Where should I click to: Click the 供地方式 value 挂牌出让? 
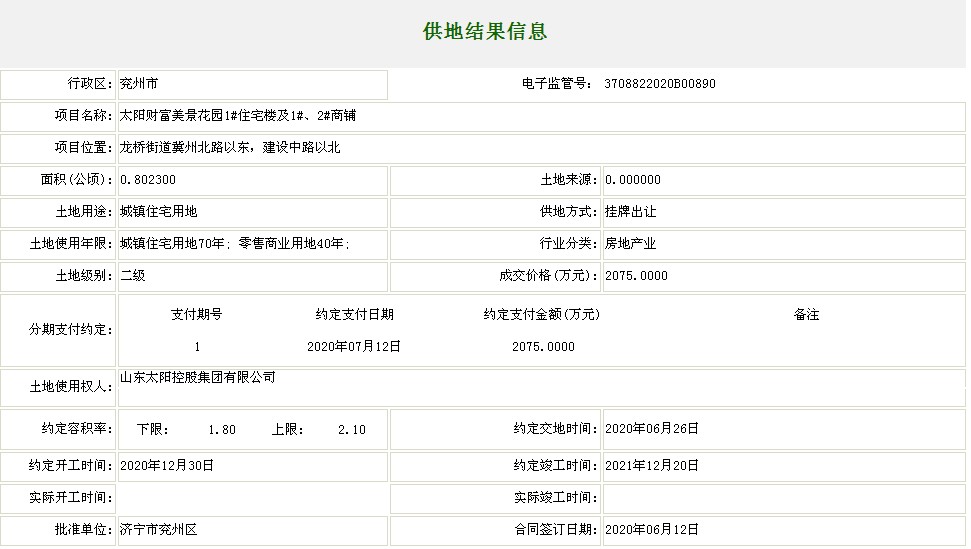point(630,212)
